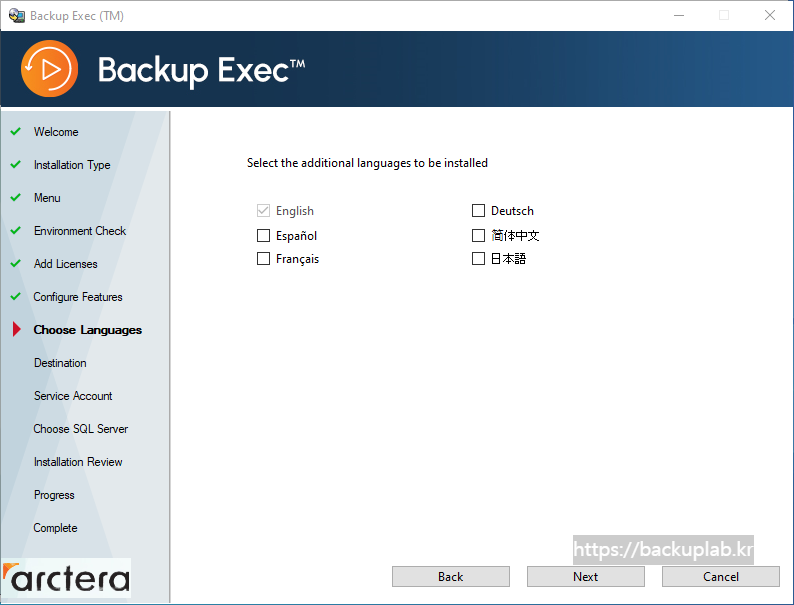Enable the Français language checkbox
This screenshot has width=794, height=605.
coord(263,259)
